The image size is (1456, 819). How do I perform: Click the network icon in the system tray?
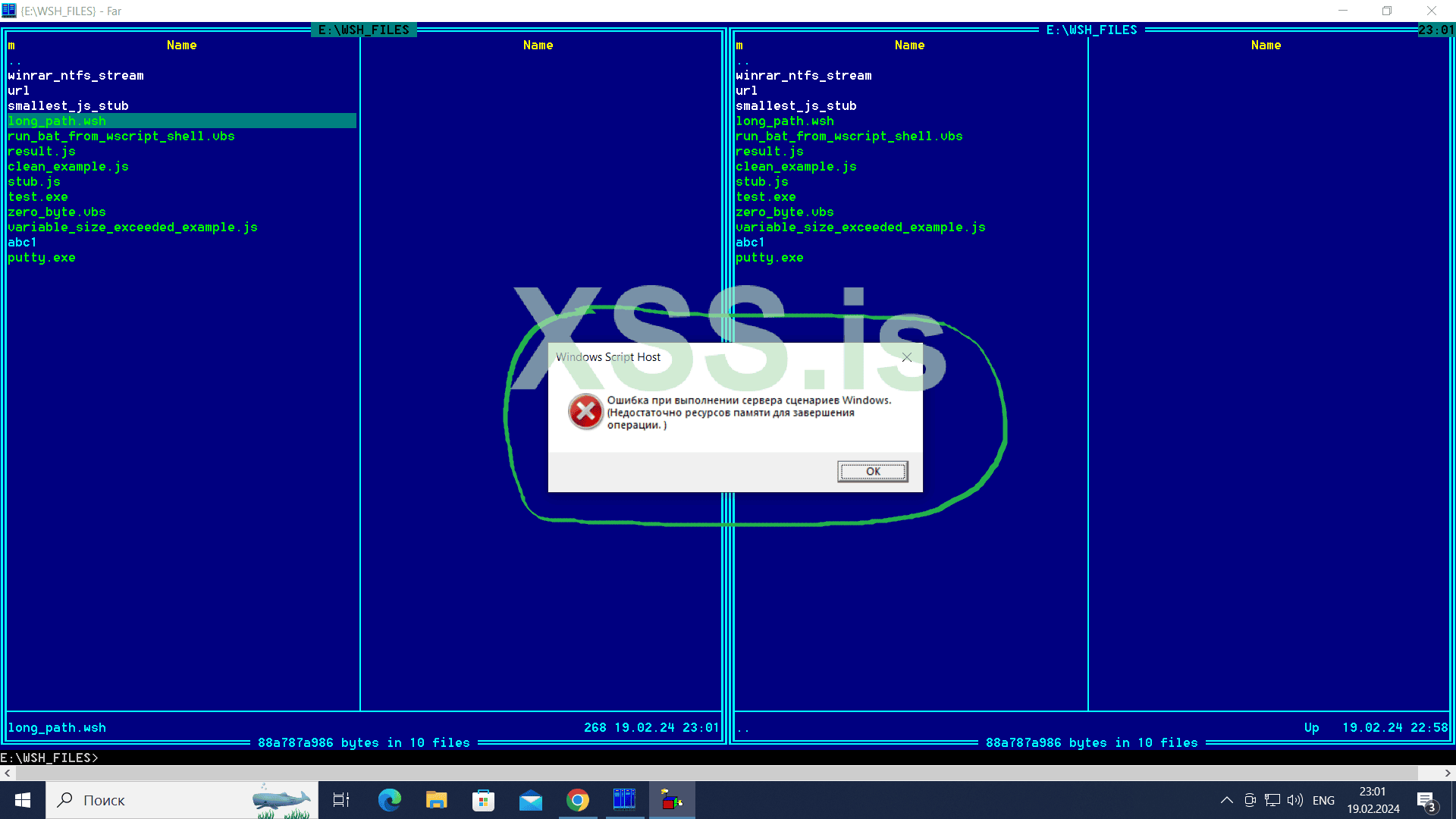(x=1272, y=800)
